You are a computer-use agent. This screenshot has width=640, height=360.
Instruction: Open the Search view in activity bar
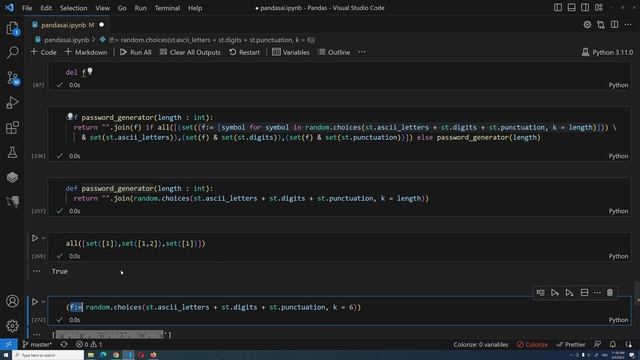click(12, 52)
